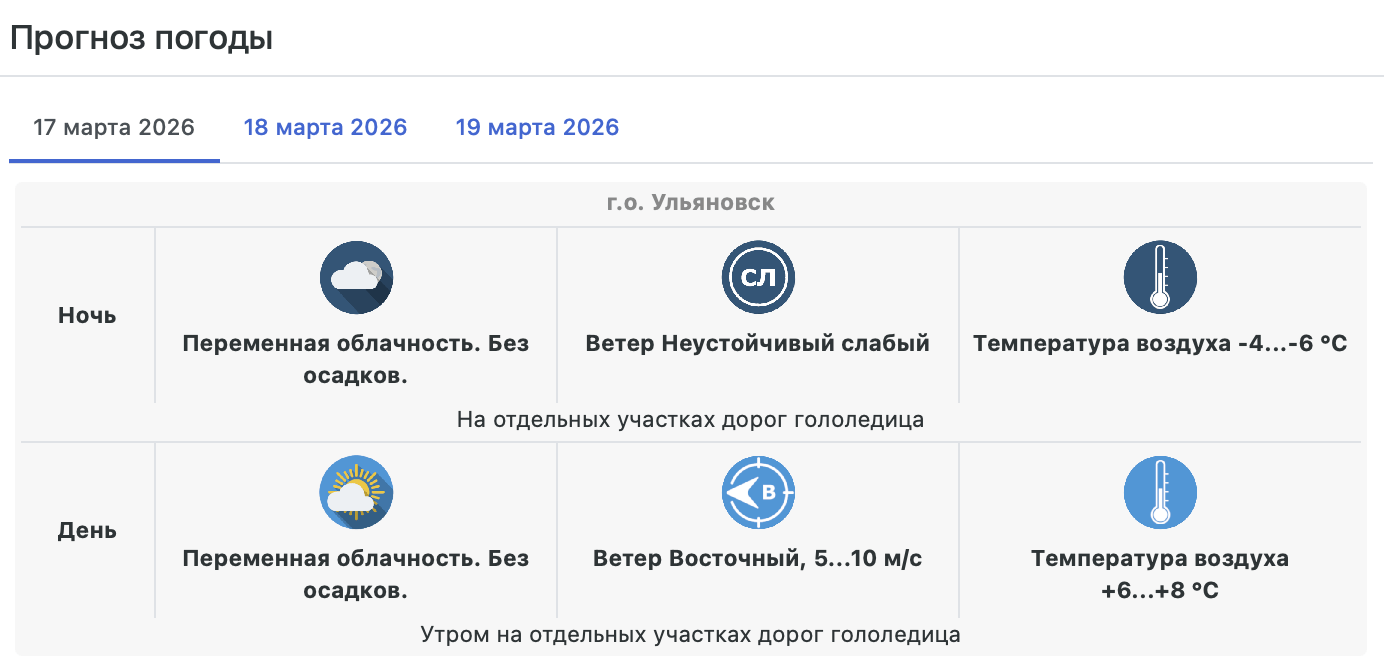1384x664 pixels.
Task: Click the night row thermometer icon
Action: [1160, 277]
